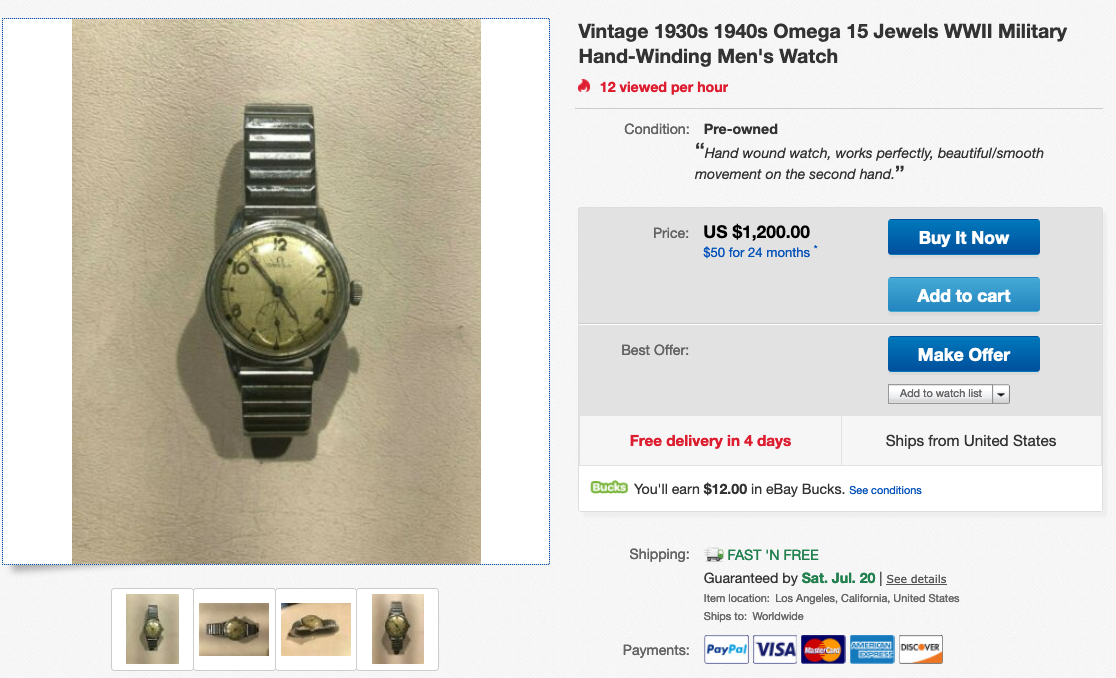Expand the Add to watch list dropdown arrow
Image resolution: width=1116 pixels, height=678 pixels.
[1001, 394]
